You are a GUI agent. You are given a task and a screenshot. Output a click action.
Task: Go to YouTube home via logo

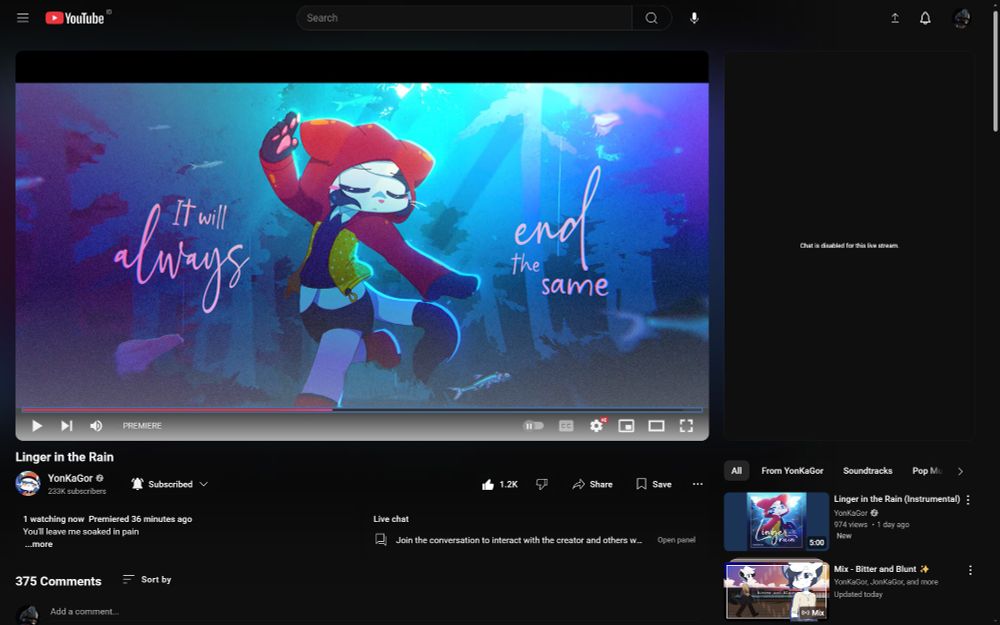(x=75, y=18)
